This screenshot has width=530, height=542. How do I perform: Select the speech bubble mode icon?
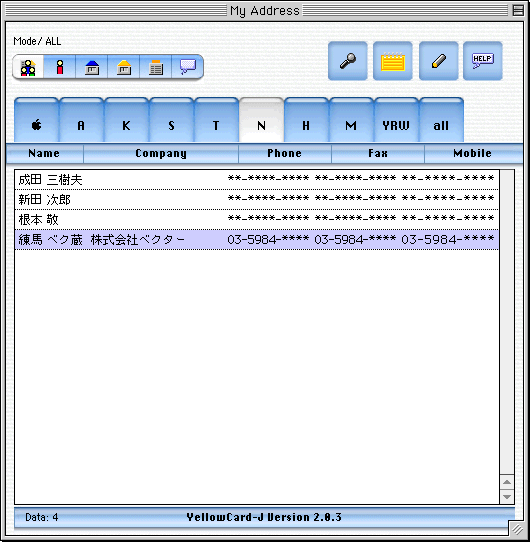pos(187,67)
